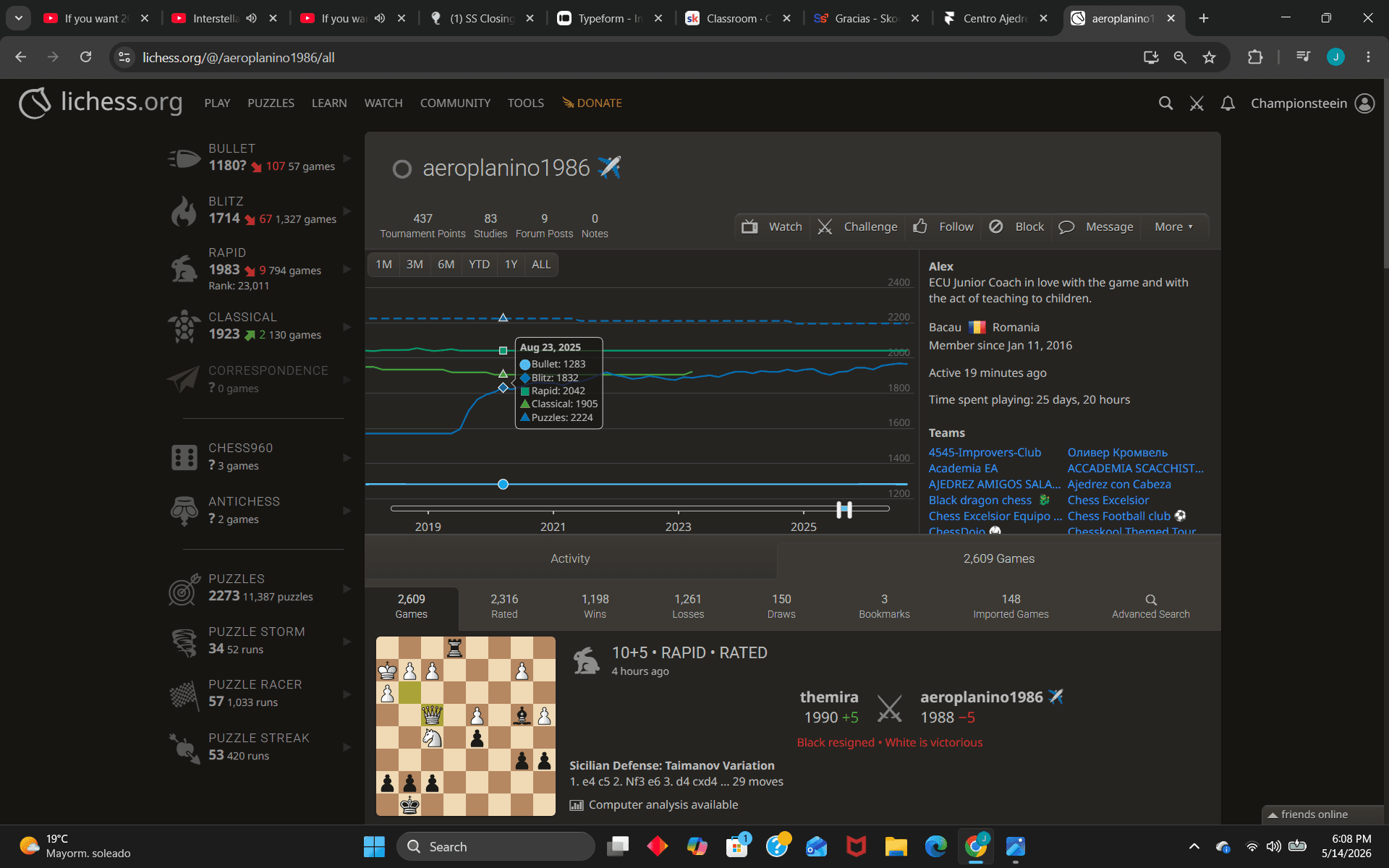The width and height of the screenshot is (1389, 868).
Task: Open Chrome extensions puzzle icon
Action: [x=1255, y=57]
